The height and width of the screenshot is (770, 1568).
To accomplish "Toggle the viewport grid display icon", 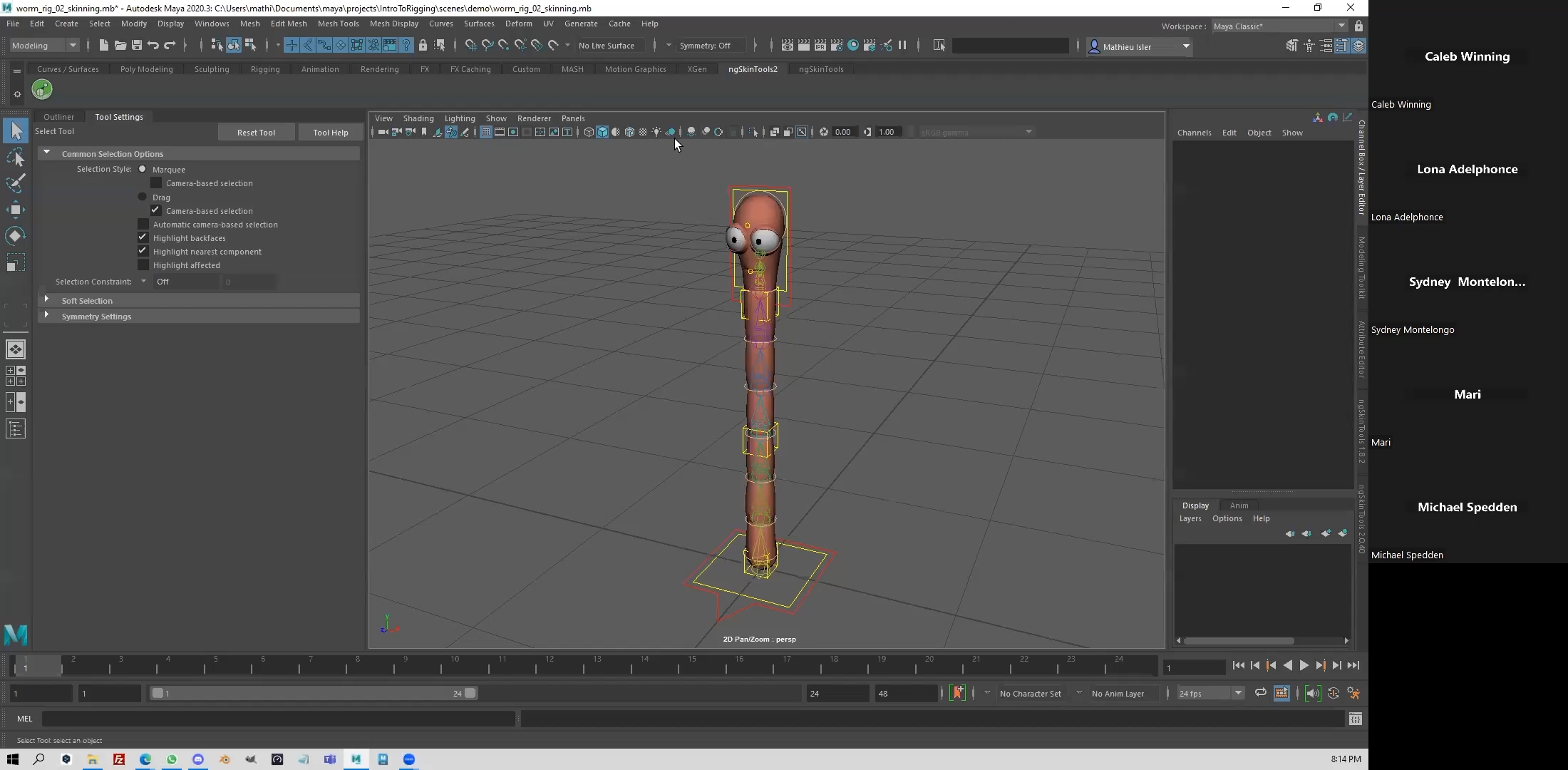I will point(486,132).
